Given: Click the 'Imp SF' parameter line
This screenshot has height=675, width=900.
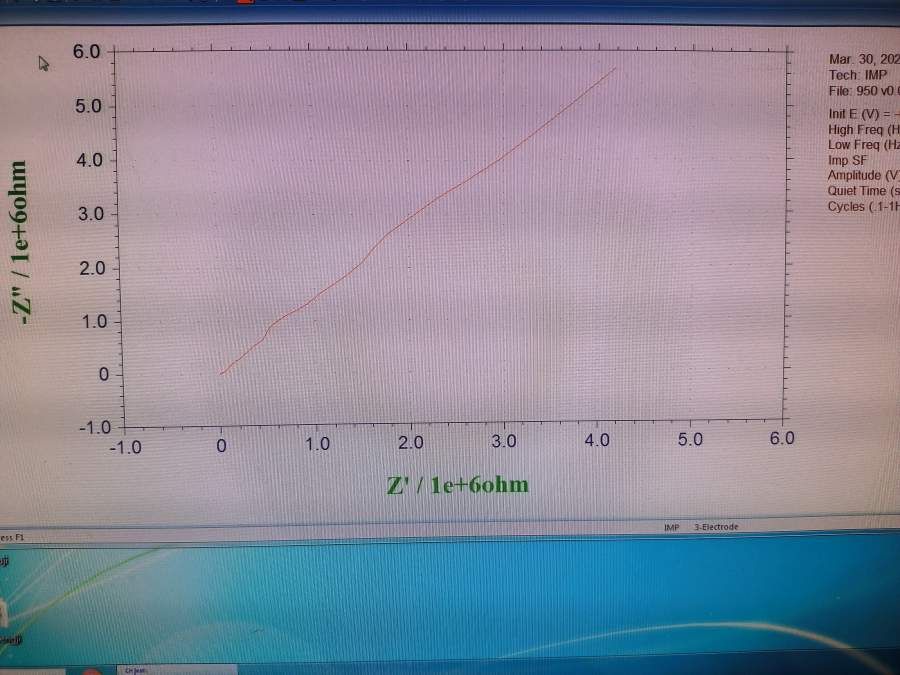Looking at the screenshot, I should point(847,160).
